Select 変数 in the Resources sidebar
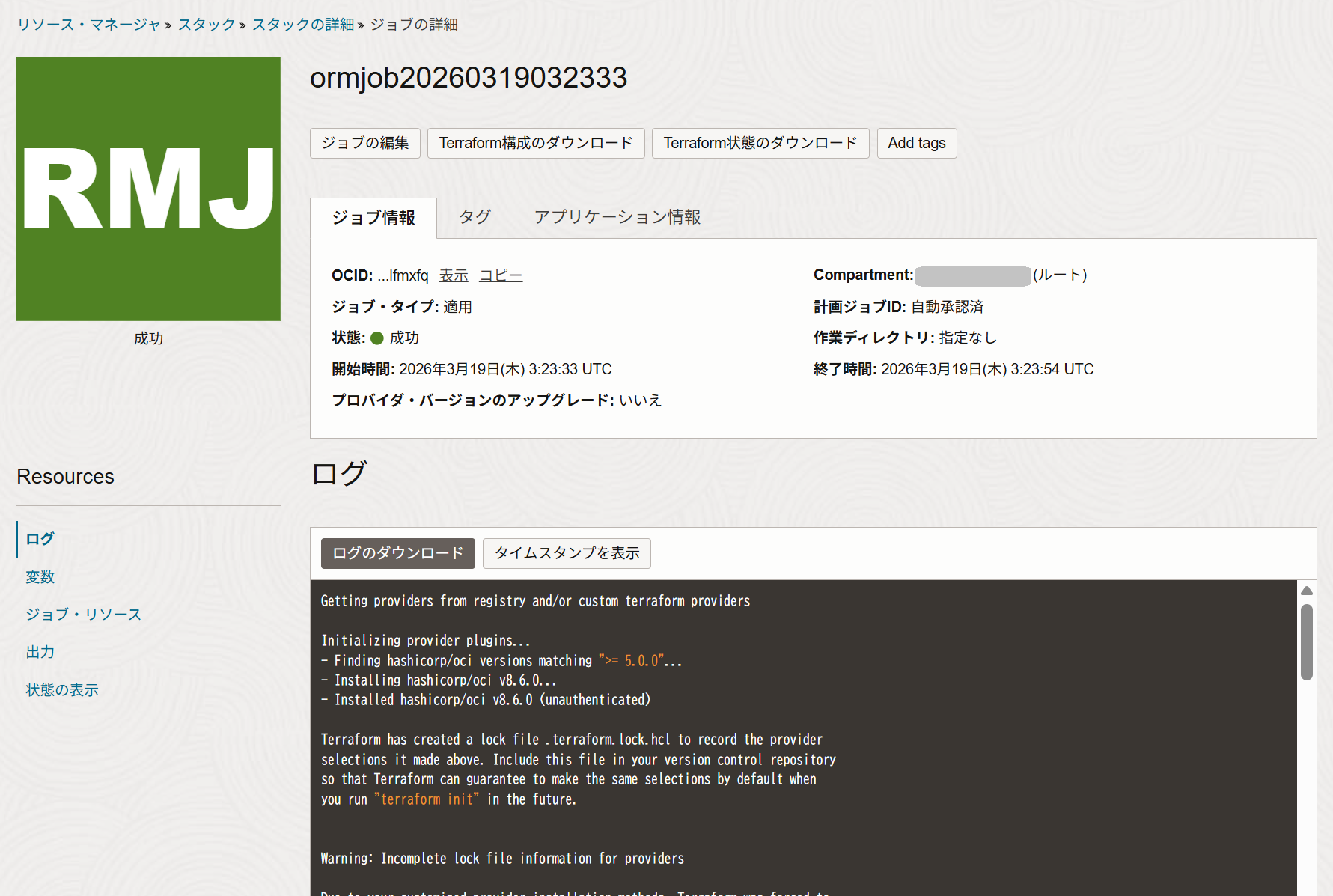 pos(40,576)
